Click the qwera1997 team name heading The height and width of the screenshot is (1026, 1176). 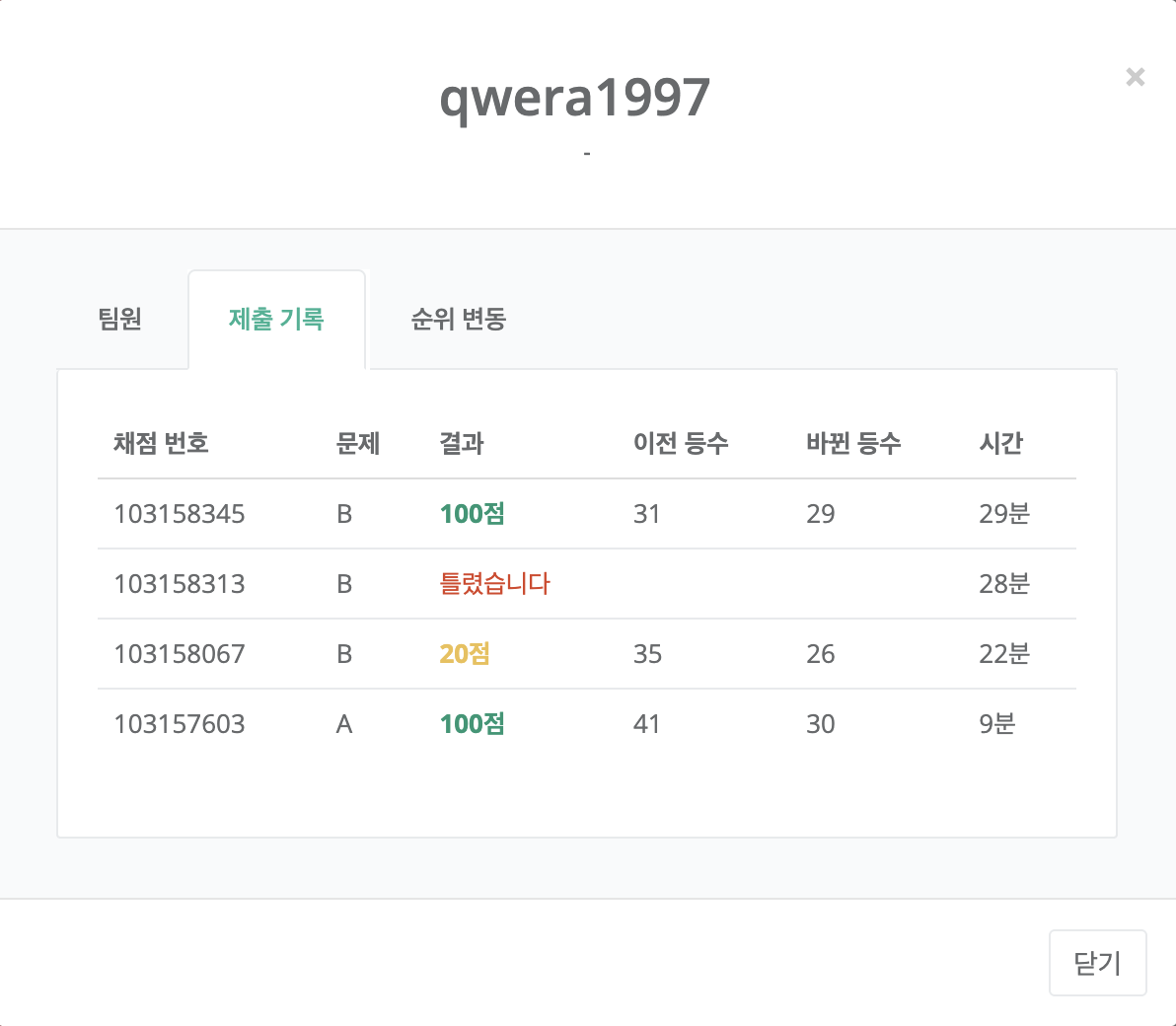coord(574,97)
